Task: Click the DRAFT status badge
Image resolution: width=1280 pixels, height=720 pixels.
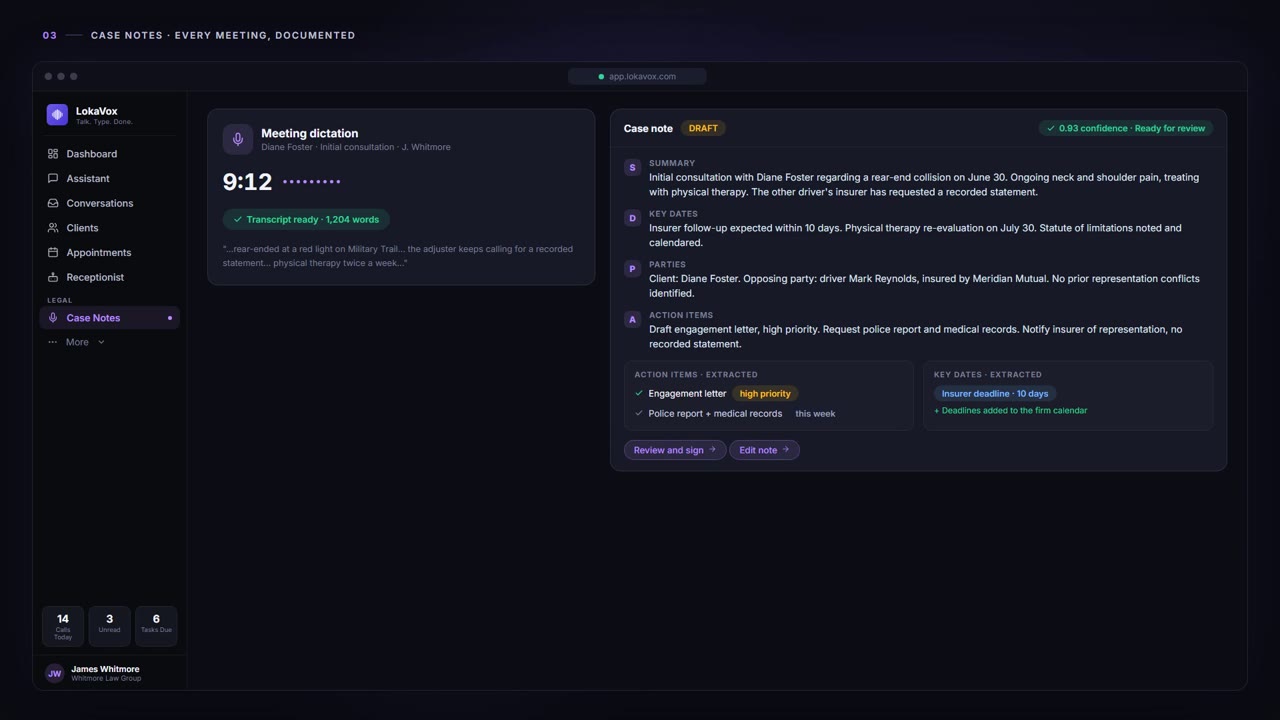Action: (x=703, y=128)
